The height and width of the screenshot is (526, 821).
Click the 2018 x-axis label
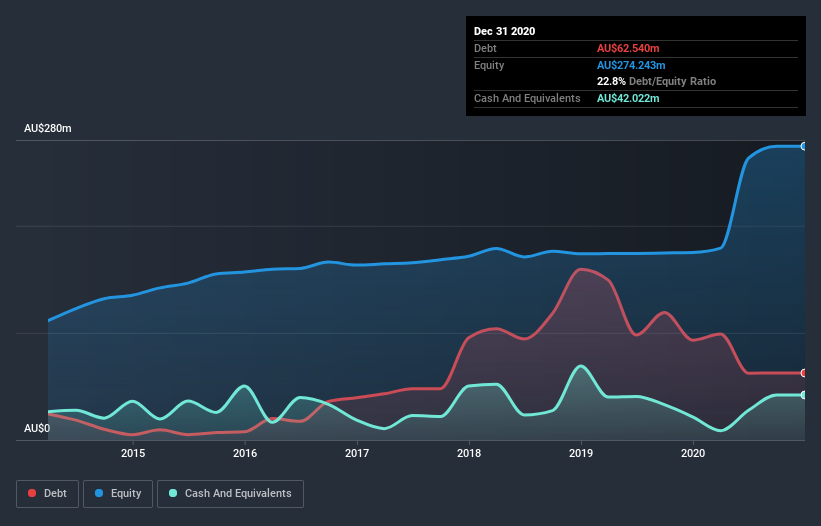(469, 453)
